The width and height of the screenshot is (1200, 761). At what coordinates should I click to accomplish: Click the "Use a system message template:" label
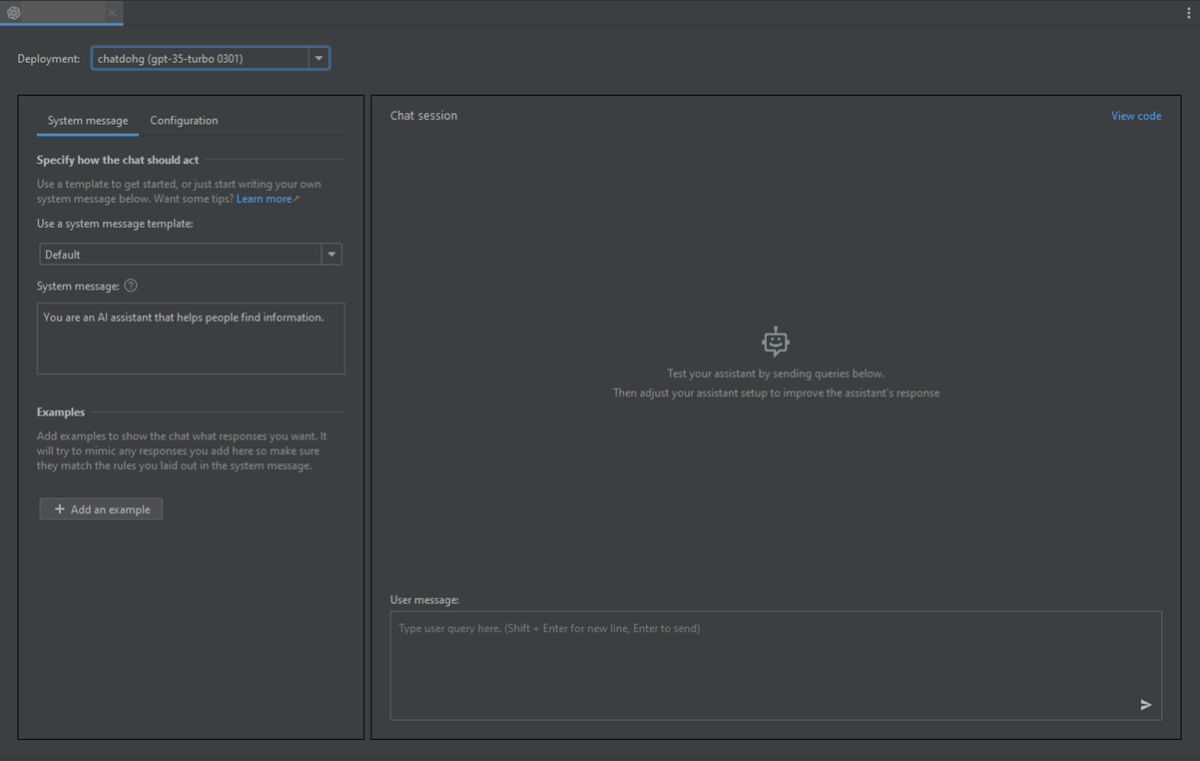115,224
